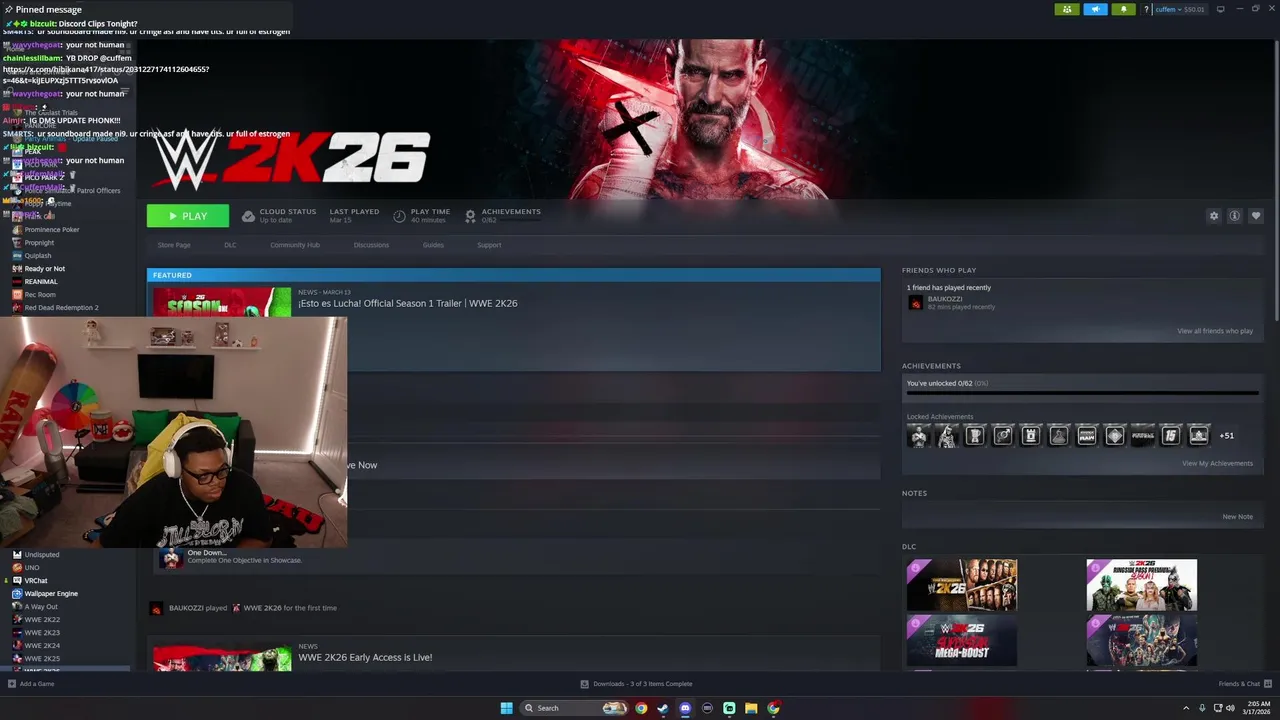The image size is (1280, 720).
Task: Open the Community Hub tab
Action: click(x=295, y=245)
